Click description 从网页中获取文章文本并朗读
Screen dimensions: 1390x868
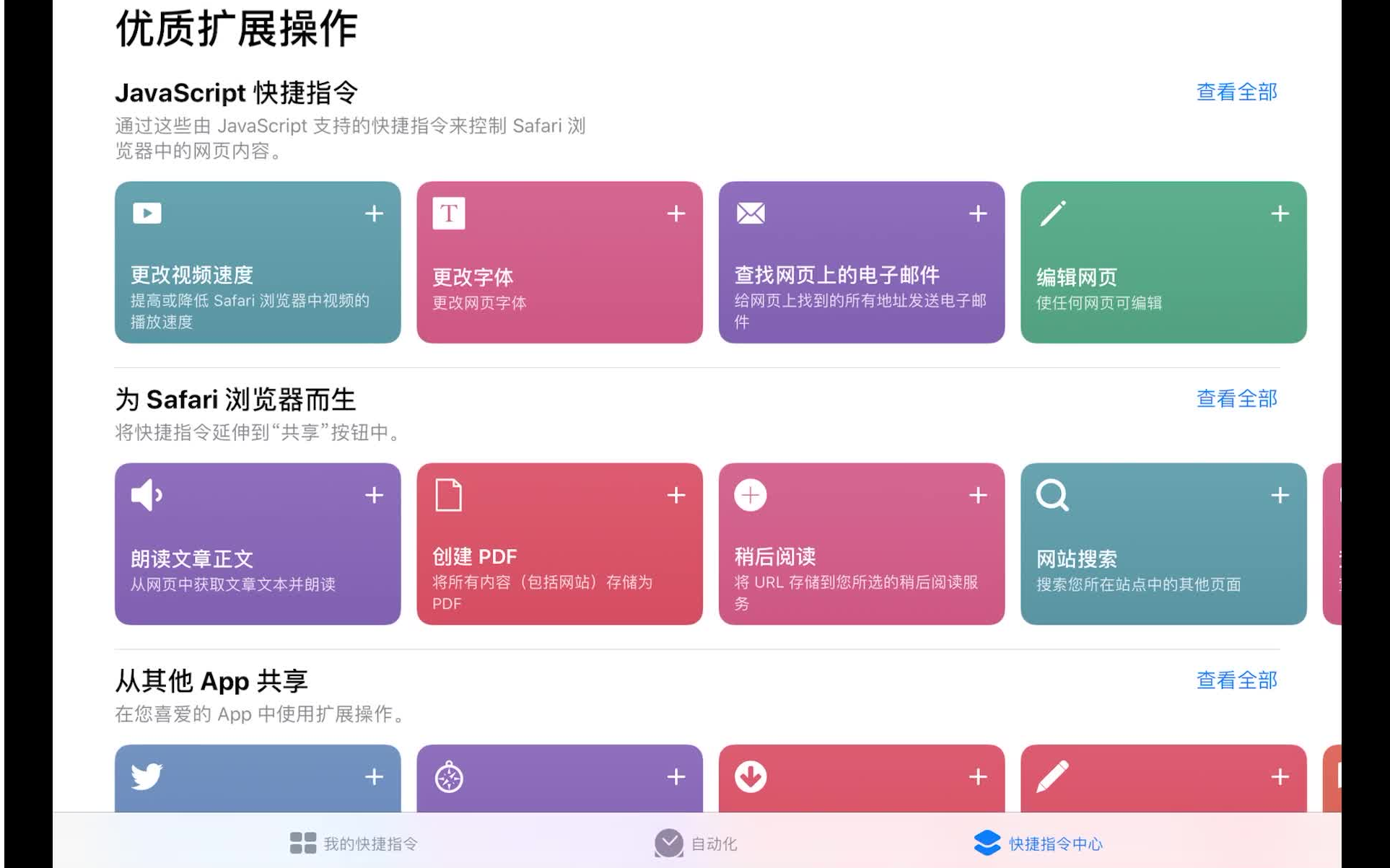click(x=233, y=584)
